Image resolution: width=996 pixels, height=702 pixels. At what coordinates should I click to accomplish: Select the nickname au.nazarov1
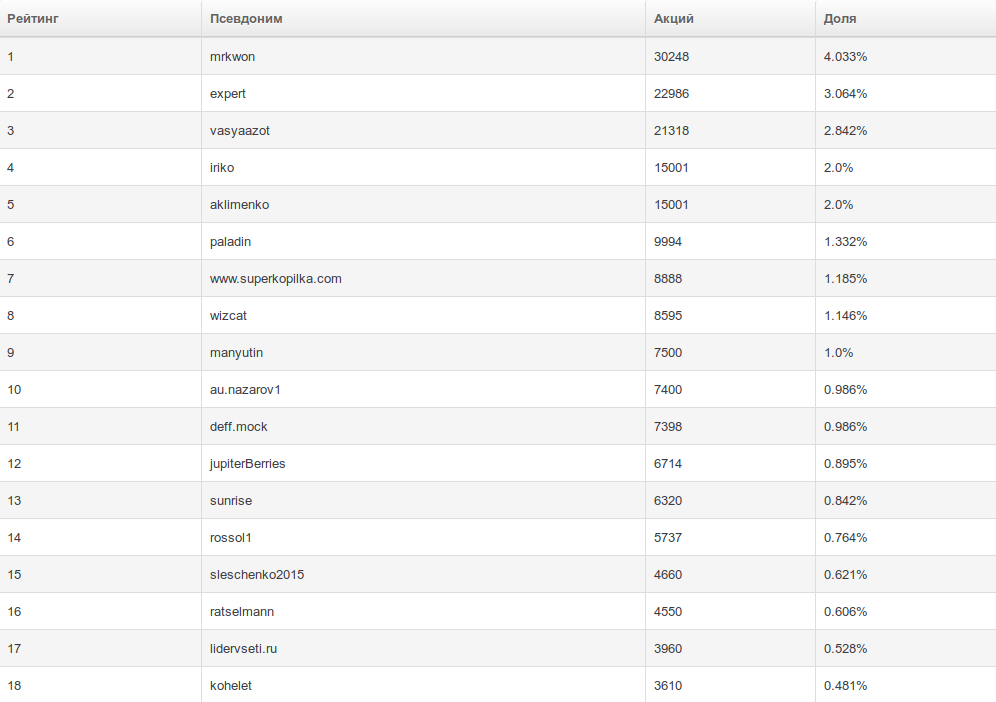coord(245,390)
